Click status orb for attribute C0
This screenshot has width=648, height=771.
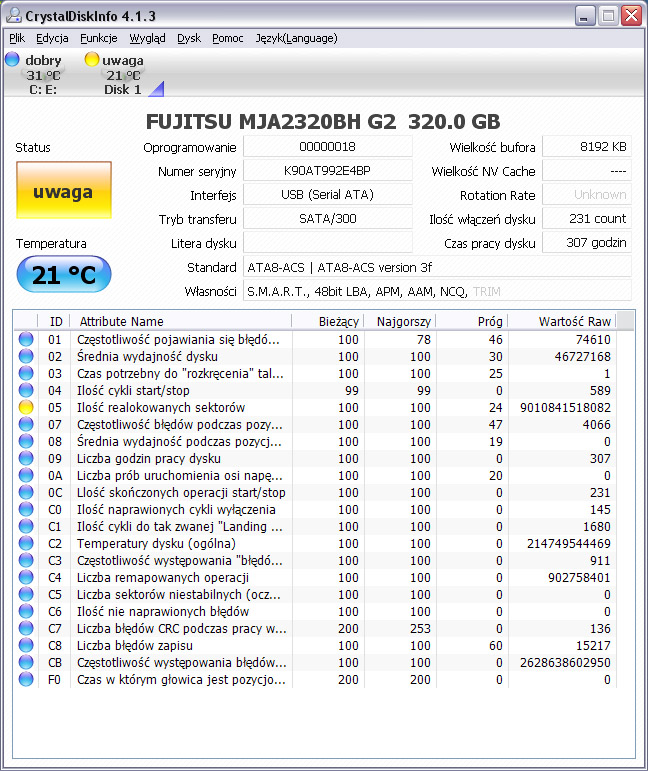[x=26, y=509]
